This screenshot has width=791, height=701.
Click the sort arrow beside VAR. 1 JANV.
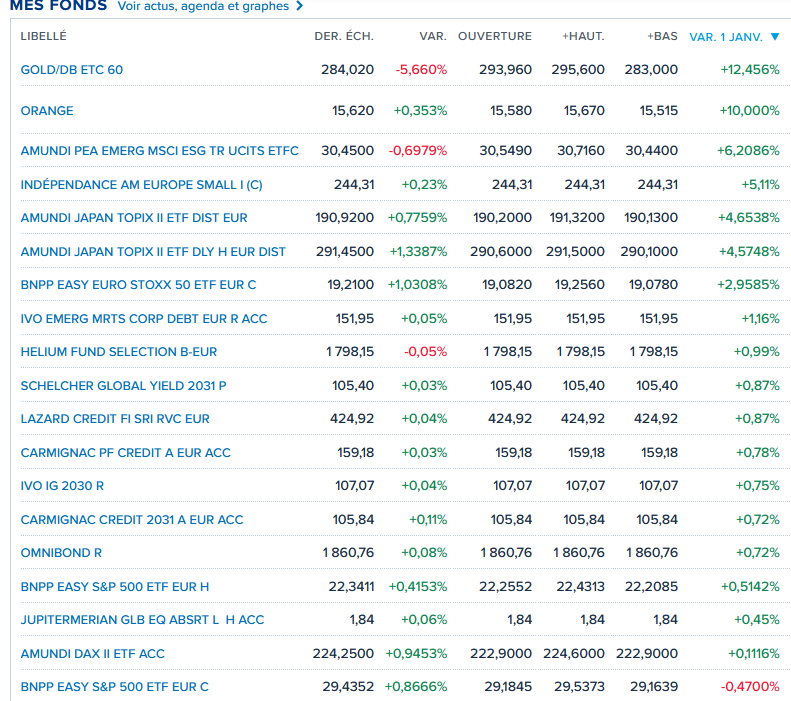pyautogui.click(x=775, y=37)
